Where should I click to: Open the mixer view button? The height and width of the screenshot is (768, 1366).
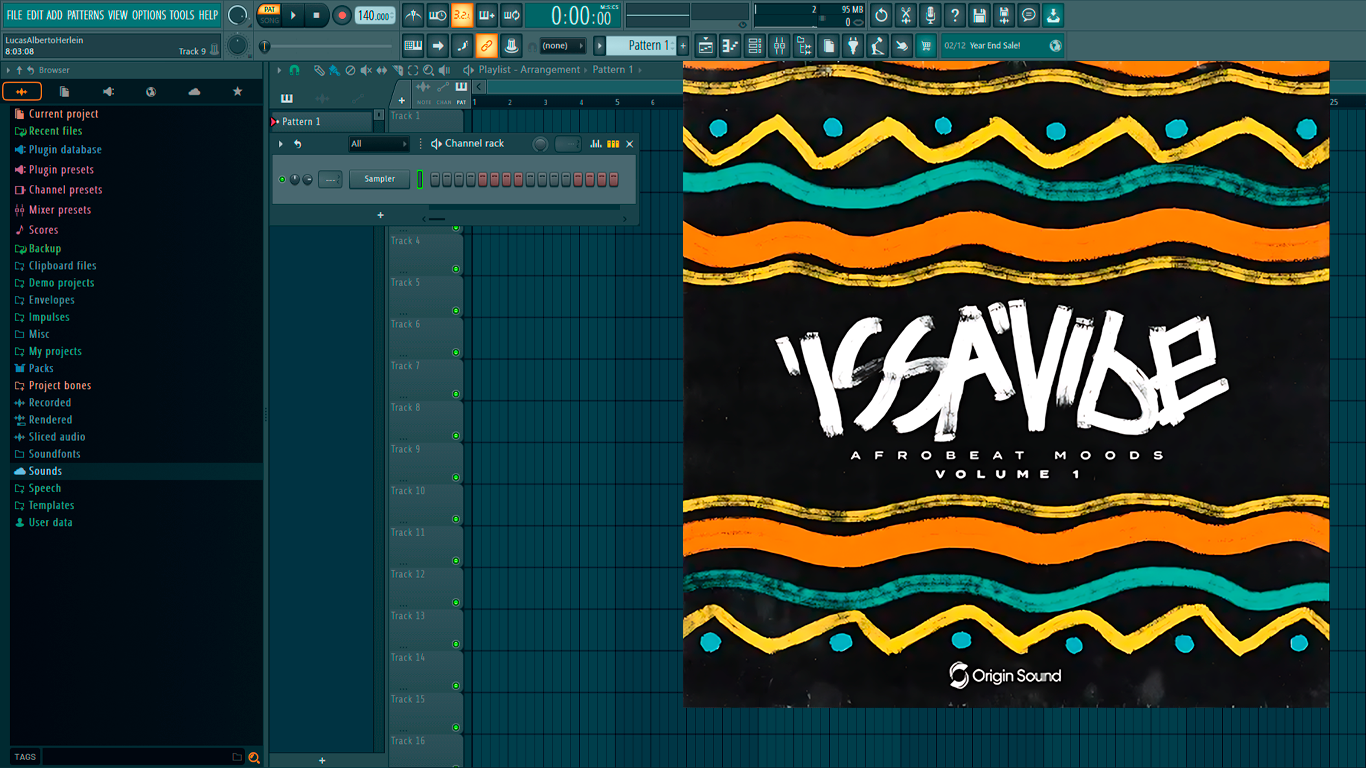click(779, 45)
